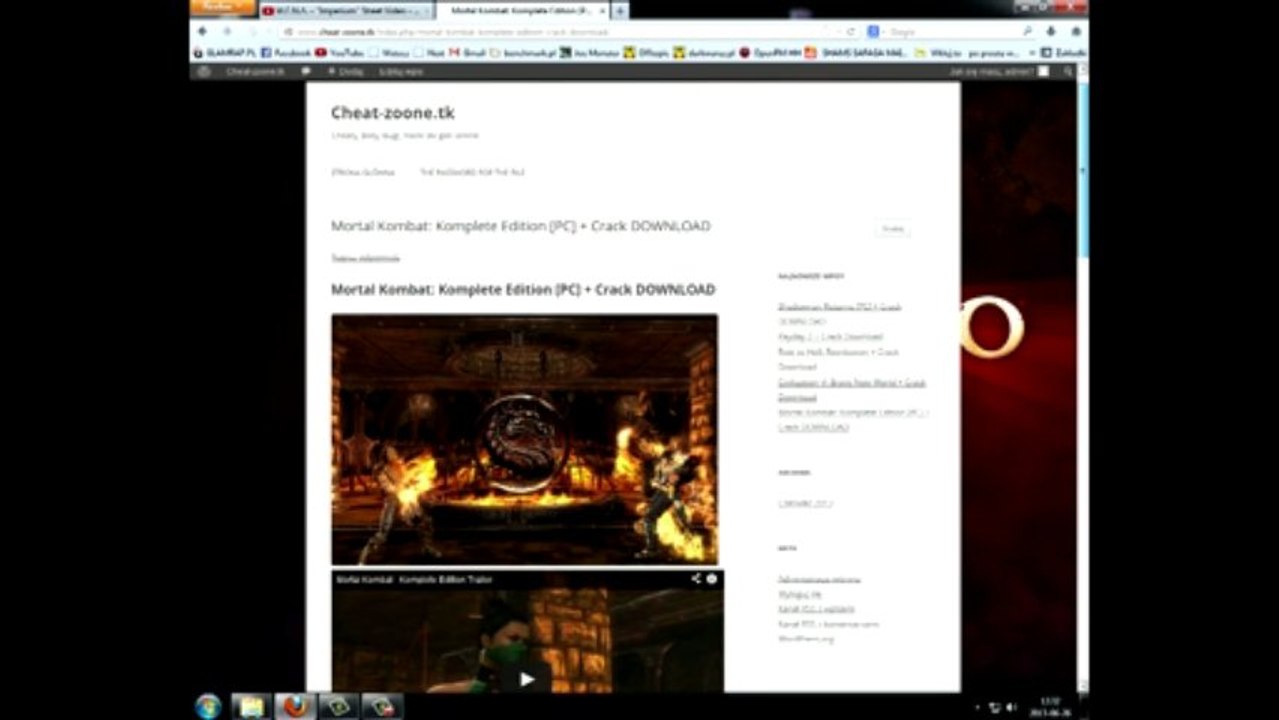The width and height of the screenshot is (1279, 720).
Task: Open the admin account greeting menu
Action: point(998,72)
